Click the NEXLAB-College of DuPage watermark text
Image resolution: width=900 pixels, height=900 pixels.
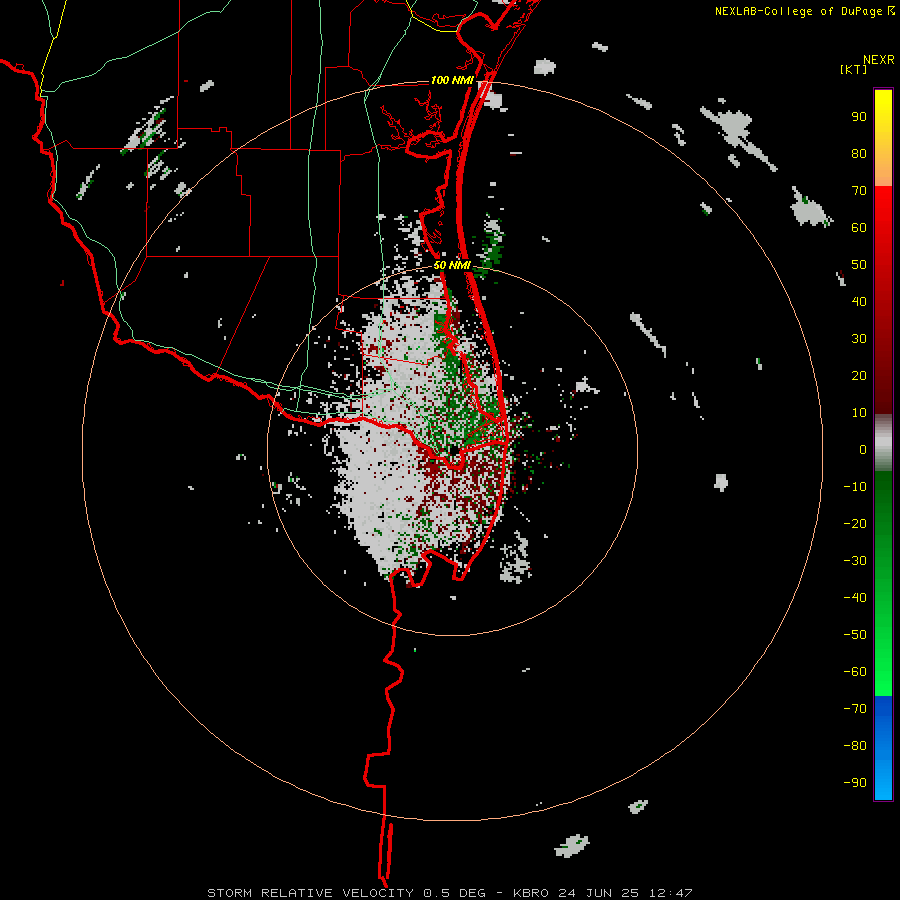point(805,11)
